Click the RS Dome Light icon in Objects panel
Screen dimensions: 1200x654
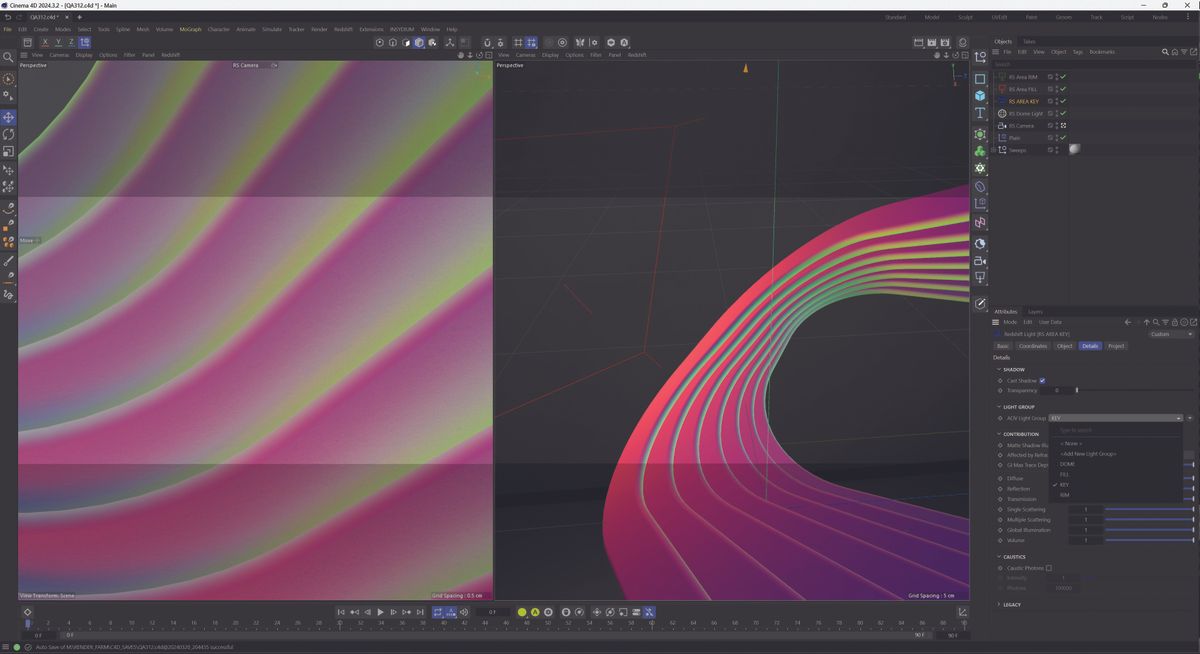click(1002, 113)
